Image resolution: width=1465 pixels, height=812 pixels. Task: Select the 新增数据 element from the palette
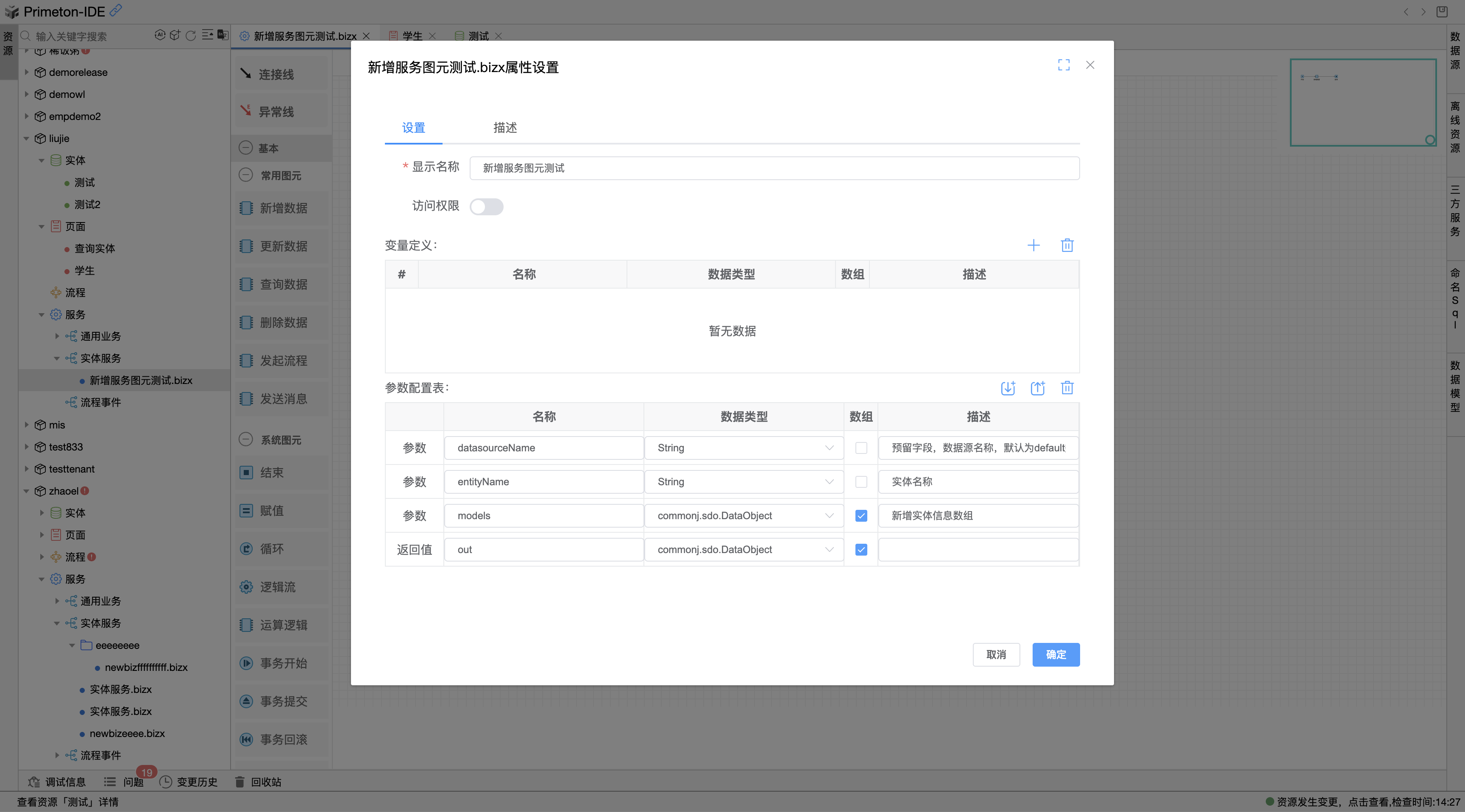pos(282,208)
